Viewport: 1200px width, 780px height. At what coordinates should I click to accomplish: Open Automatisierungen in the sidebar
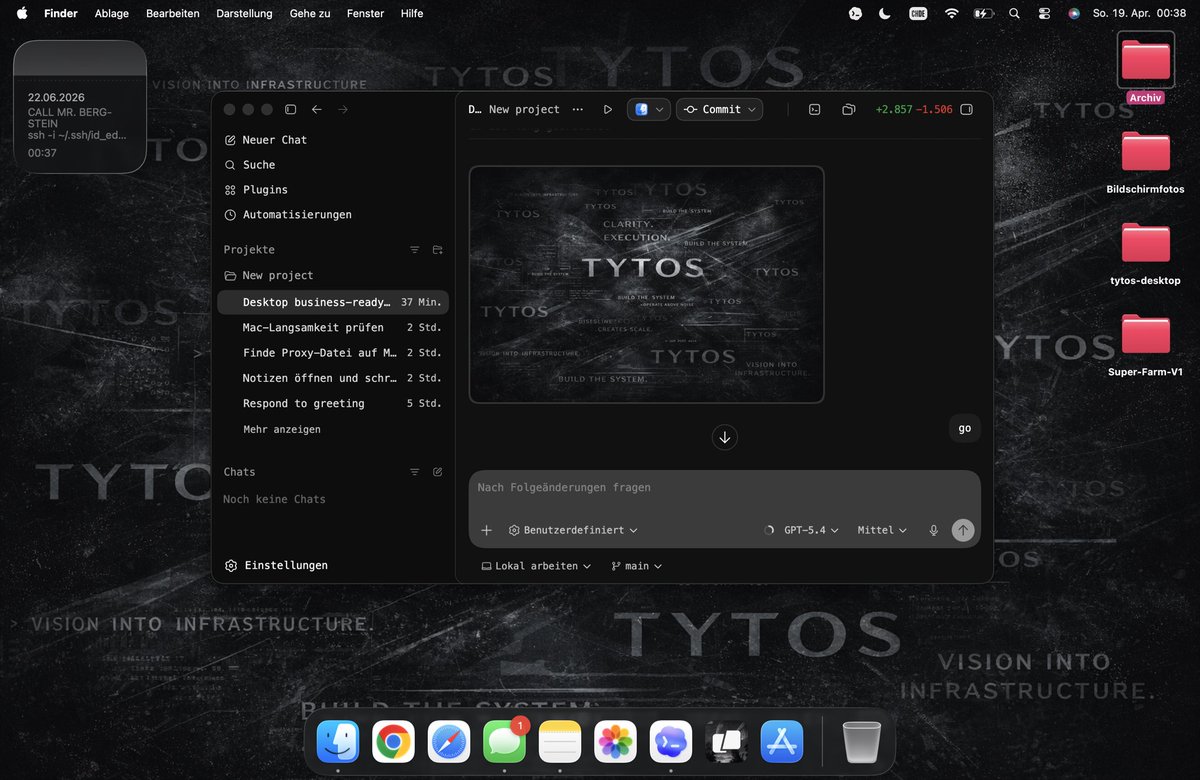pos(287,215)
